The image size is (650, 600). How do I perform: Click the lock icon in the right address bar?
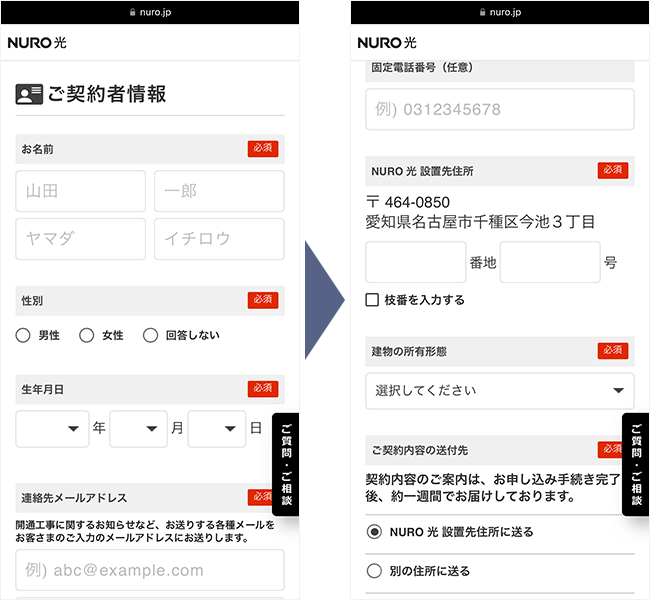coord(483,12)
